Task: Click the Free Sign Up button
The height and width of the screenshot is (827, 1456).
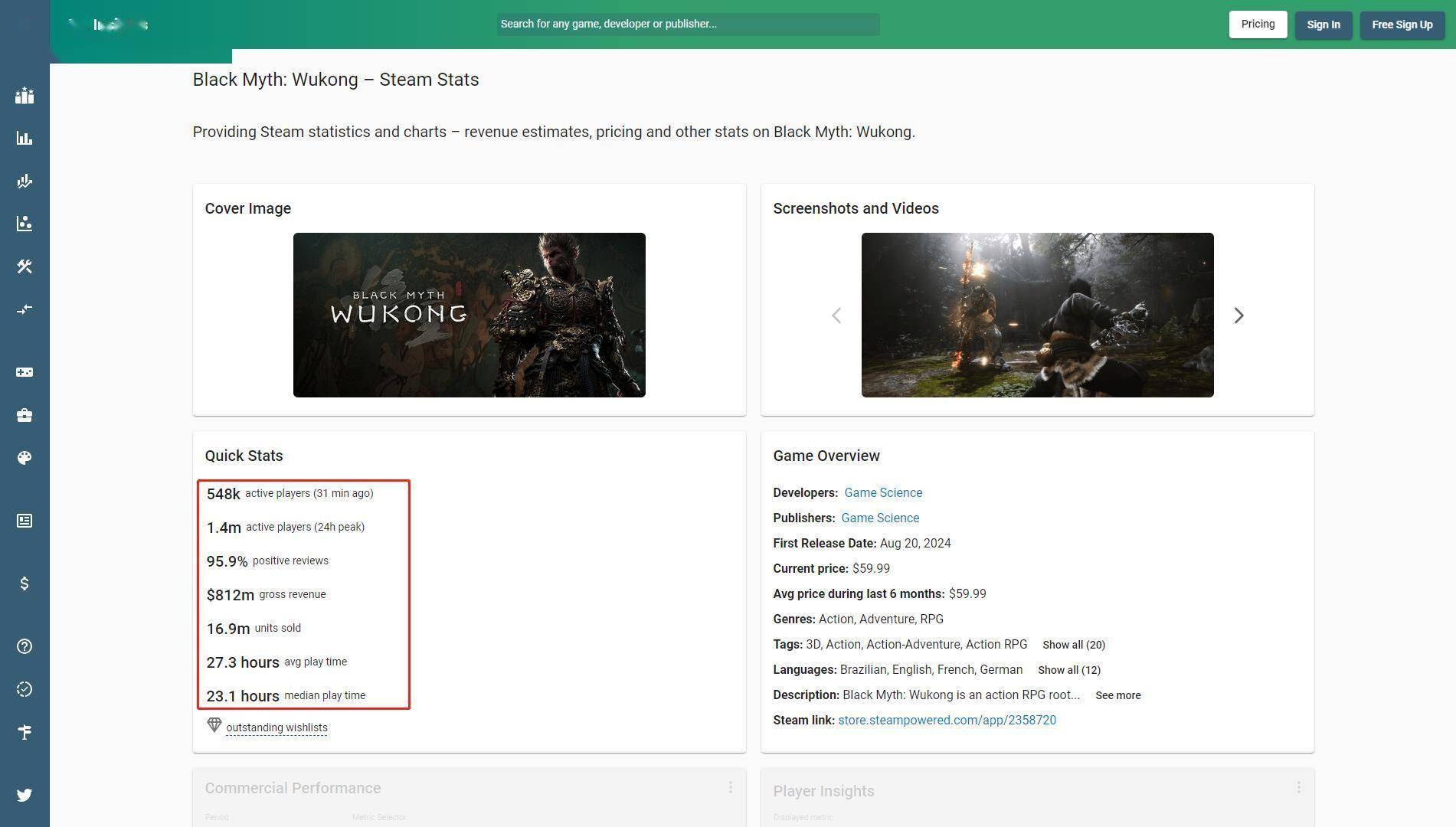Action: pos(1402,25)
